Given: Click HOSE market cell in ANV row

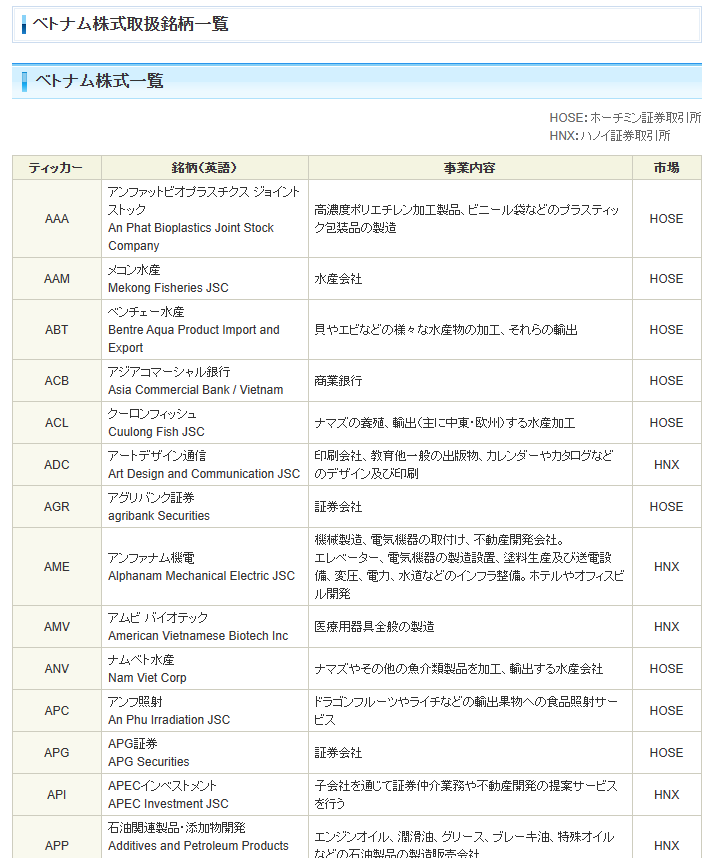Looking at the screenshot, I should [666, 669].
